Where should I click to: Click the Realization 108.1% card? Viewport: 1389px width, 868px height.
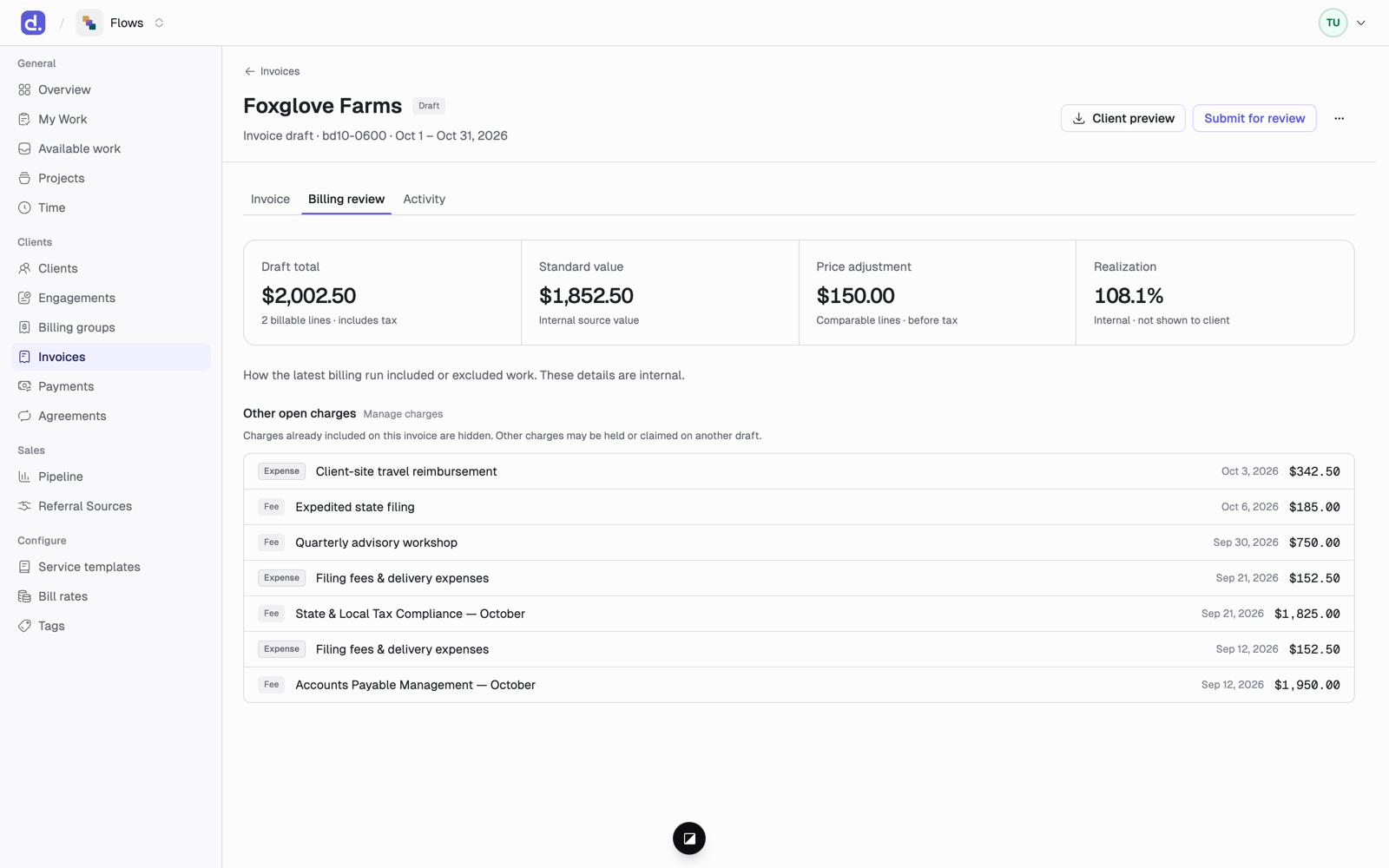tap(1215, 293)
